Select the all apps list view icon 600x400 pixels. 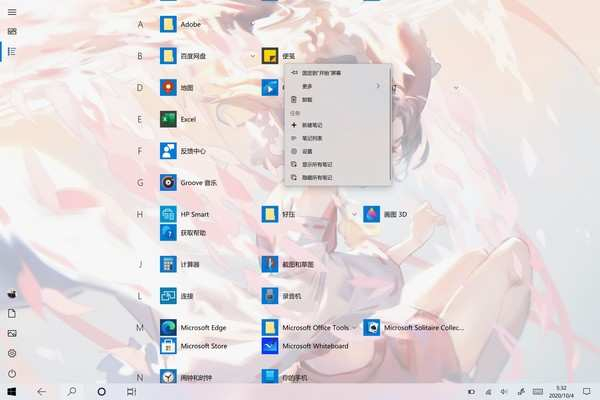12,51
